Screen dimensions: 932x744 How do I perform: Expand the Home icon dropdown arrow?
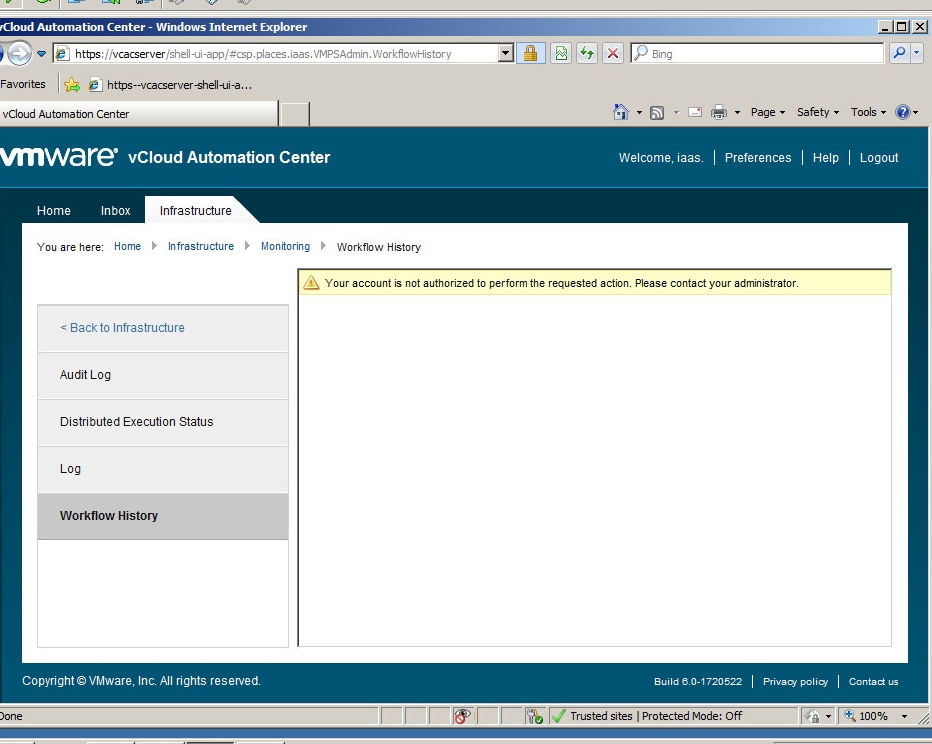[640, 112]
